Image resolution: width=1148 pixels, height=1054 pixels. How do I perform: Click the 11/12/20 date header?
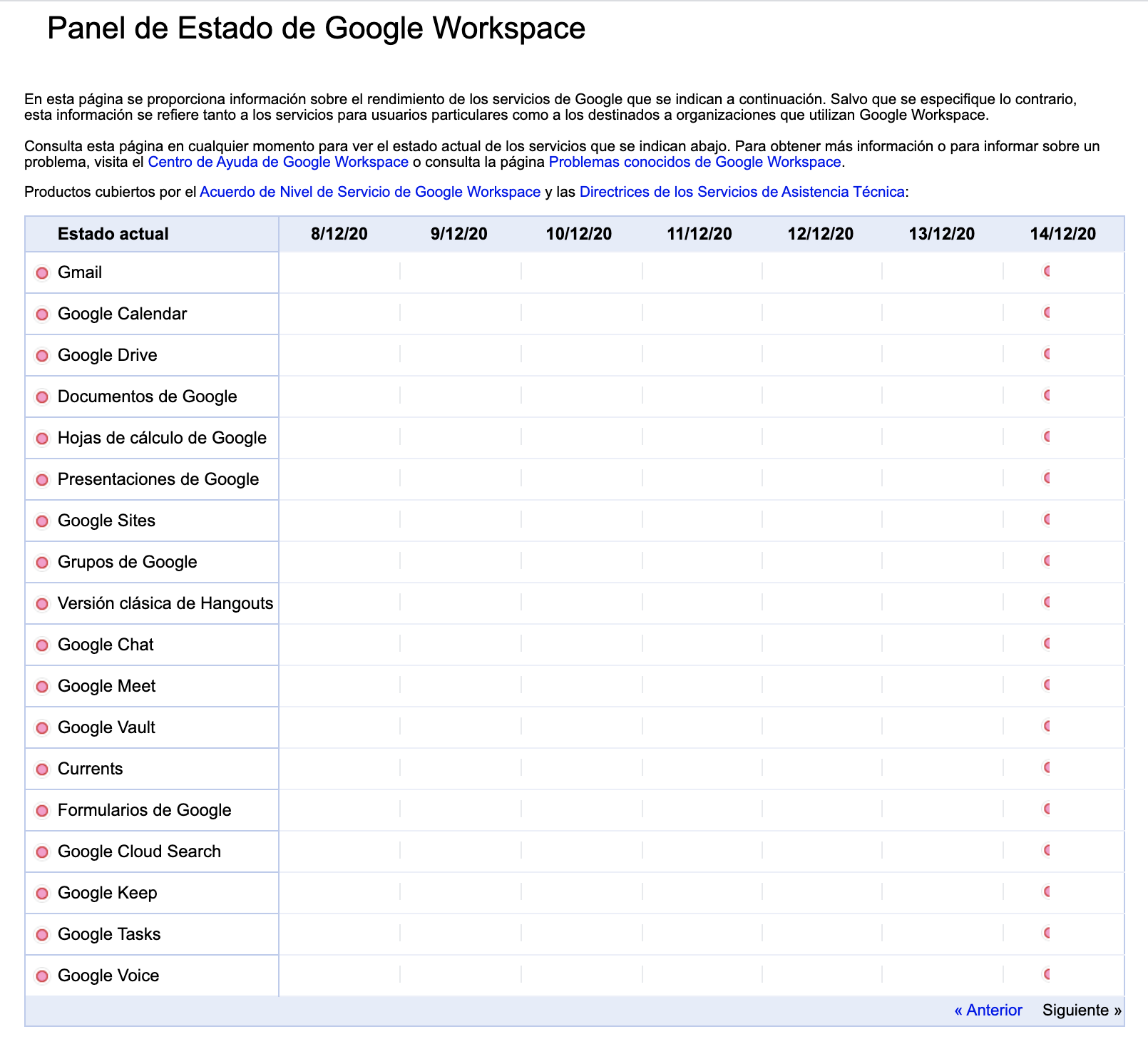coord(699,234)
